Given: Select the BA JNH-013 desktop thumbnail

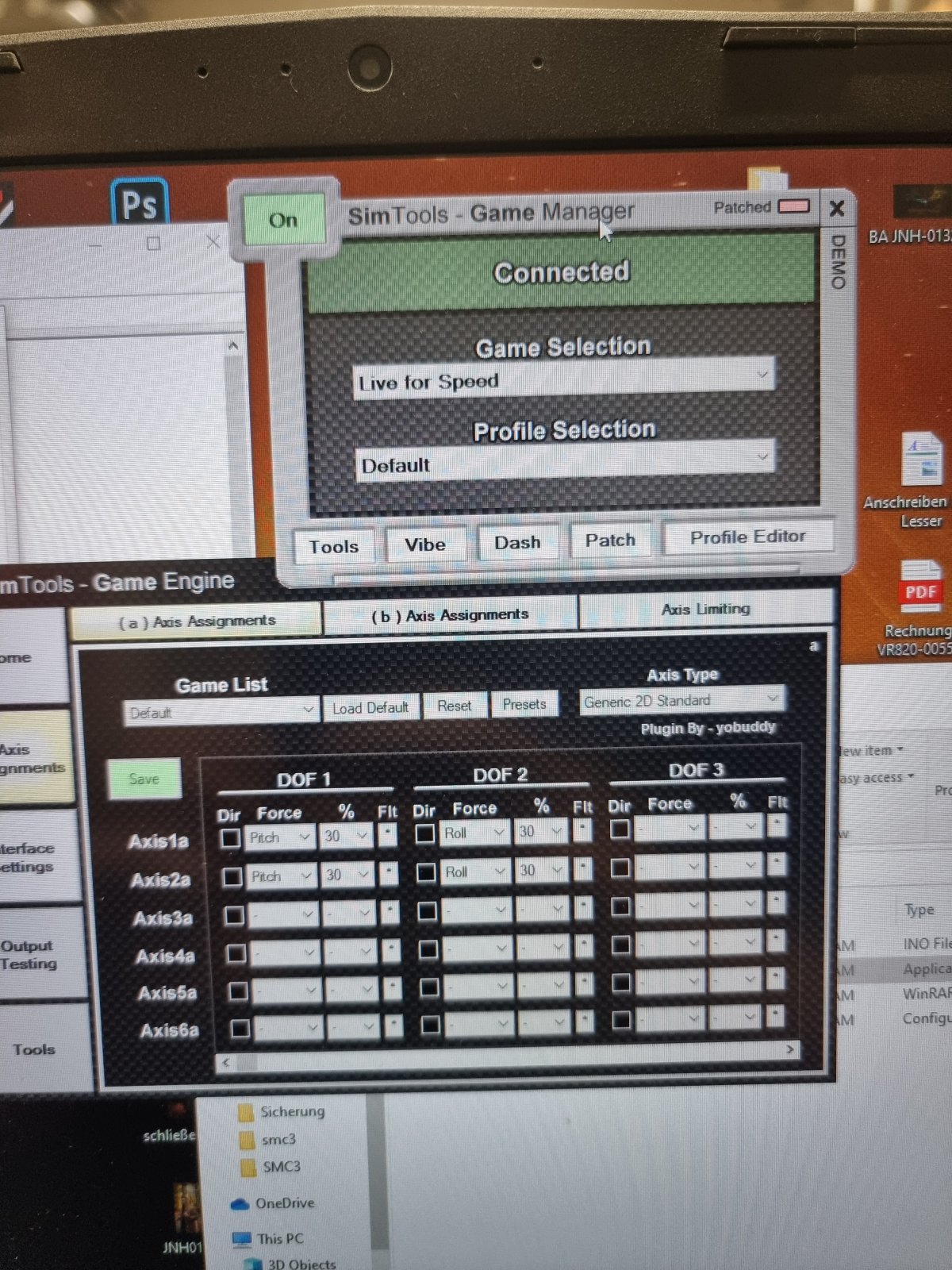Looking at the screenshot, I should (922, 201).
